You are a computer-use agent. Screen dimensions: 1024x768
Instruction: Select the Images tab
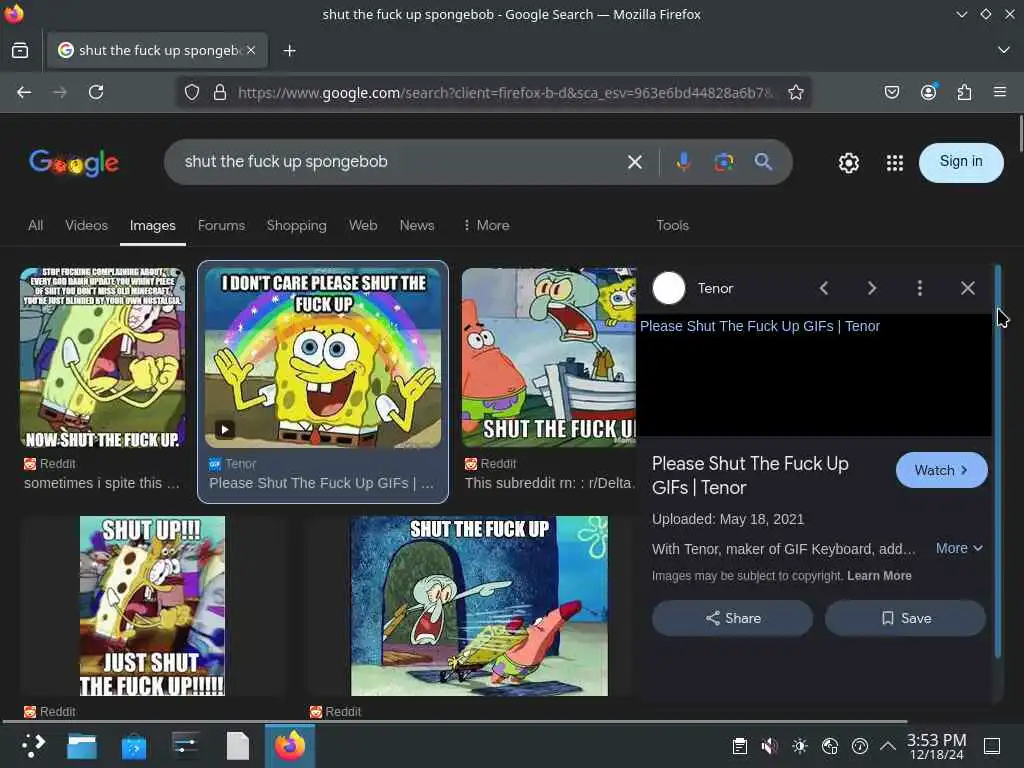click(152, 226)
